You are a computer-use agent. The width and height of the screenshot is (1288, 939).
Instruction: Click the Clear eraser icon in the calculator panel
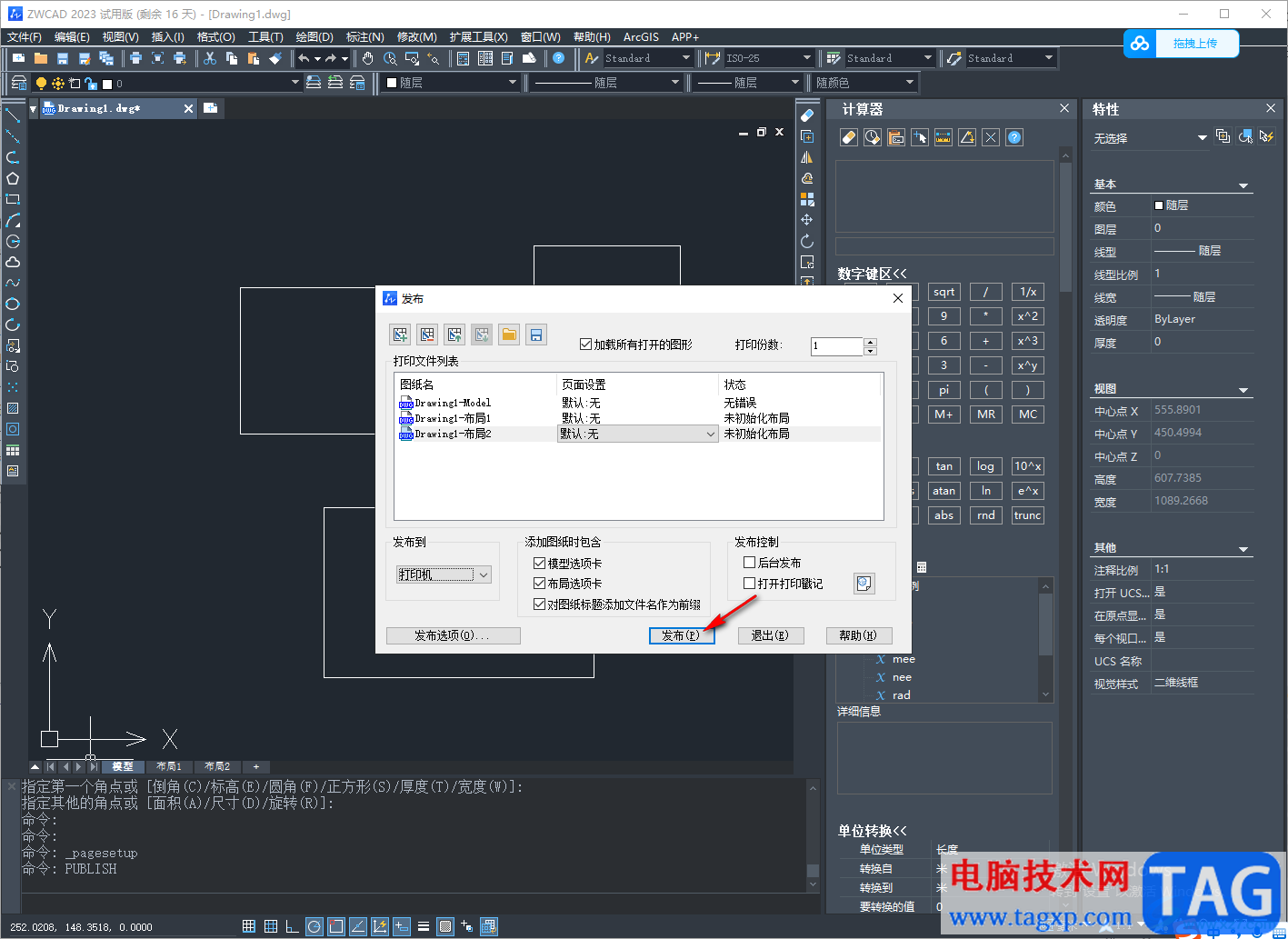(x=849, y=137)
